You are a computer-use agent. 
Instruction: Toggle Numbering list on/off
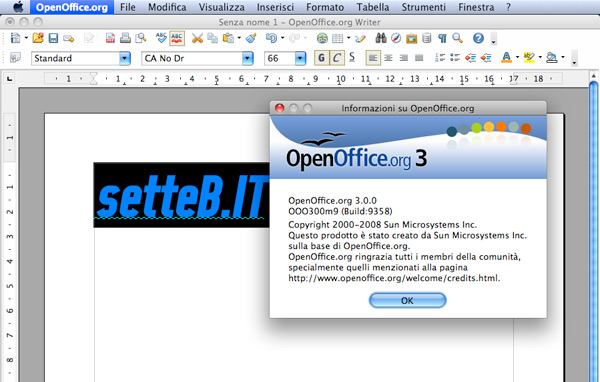(440, 58)
